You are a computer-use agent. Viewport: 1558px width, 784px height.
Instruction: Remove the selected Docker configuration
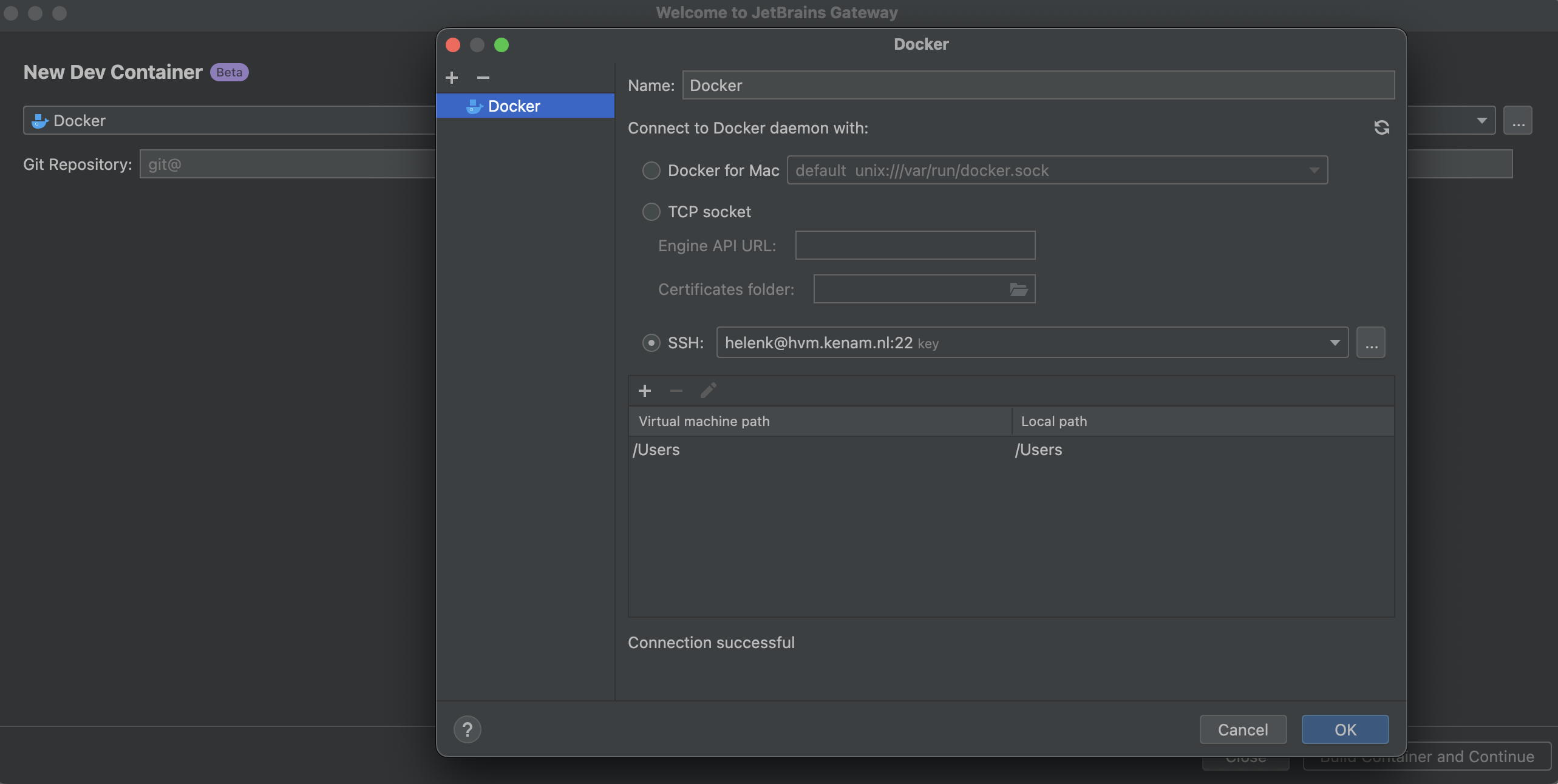pos(483,78)
